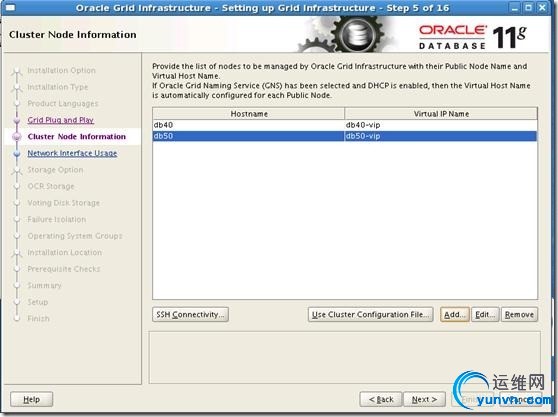Click the Product Languages step

63,104
